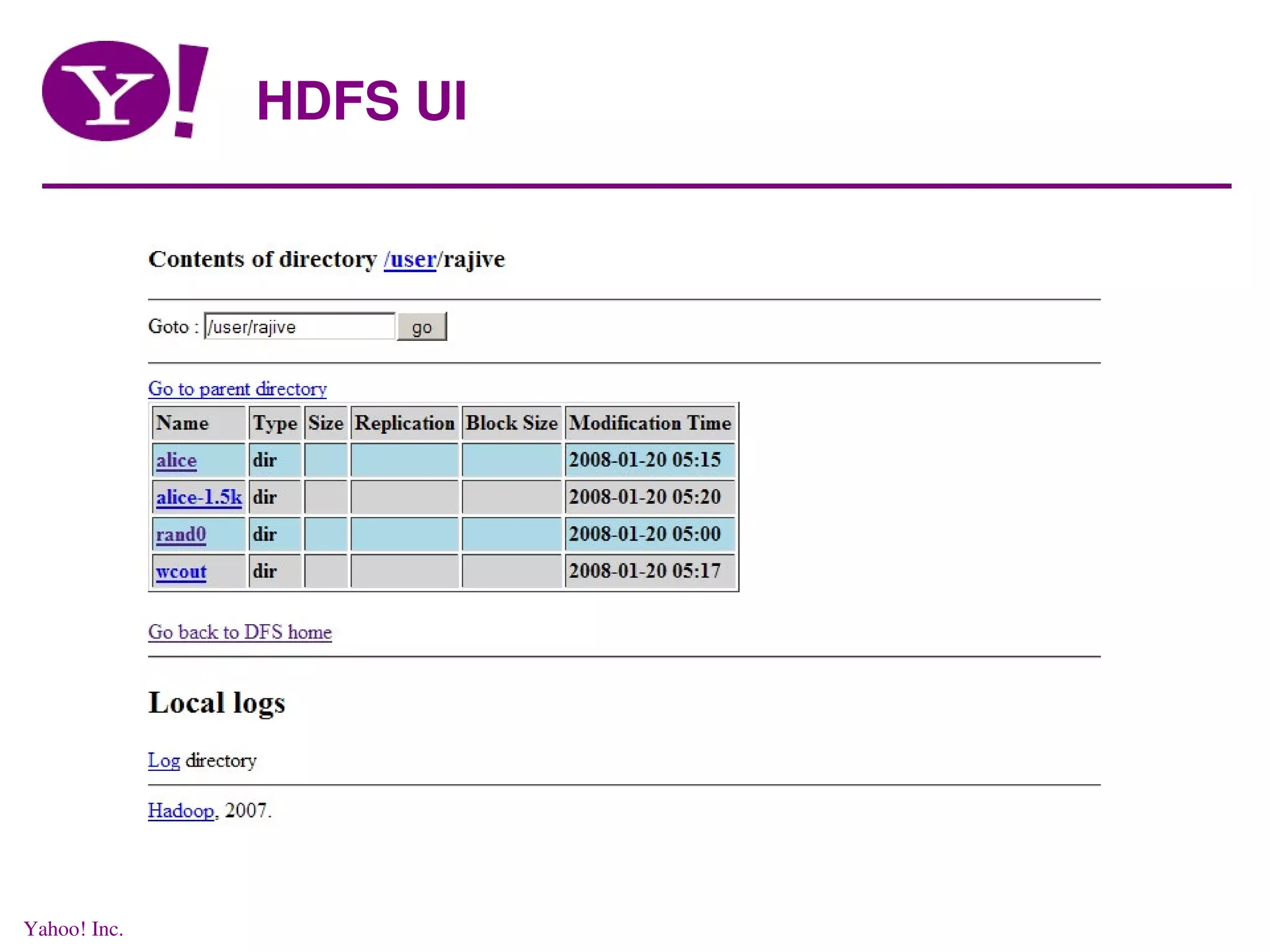The image size is (1270, 952).
Task: Open the Log directory link
Action: click(164, 760)
